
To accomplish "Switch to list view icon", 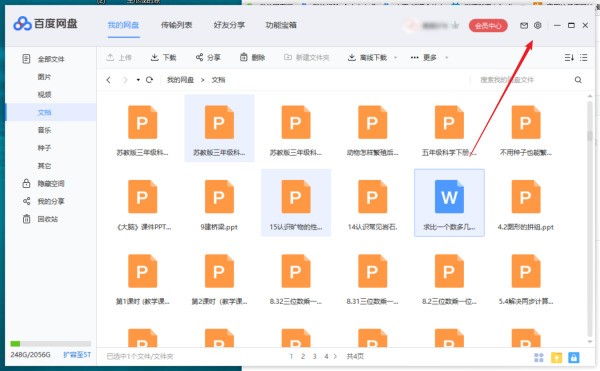I will point(584,57).
